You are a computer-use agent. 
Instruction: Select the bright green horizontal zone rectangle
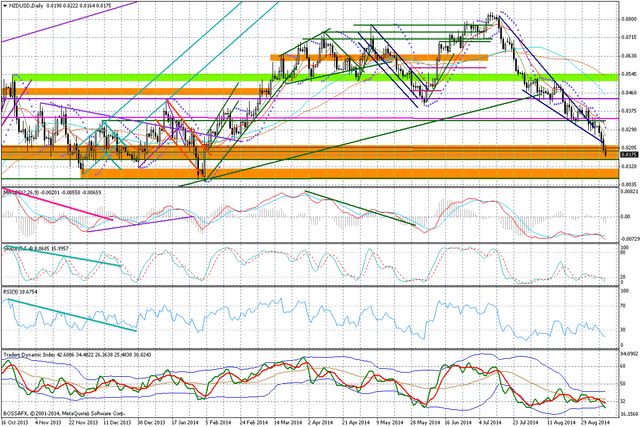[x=316, y=78]
